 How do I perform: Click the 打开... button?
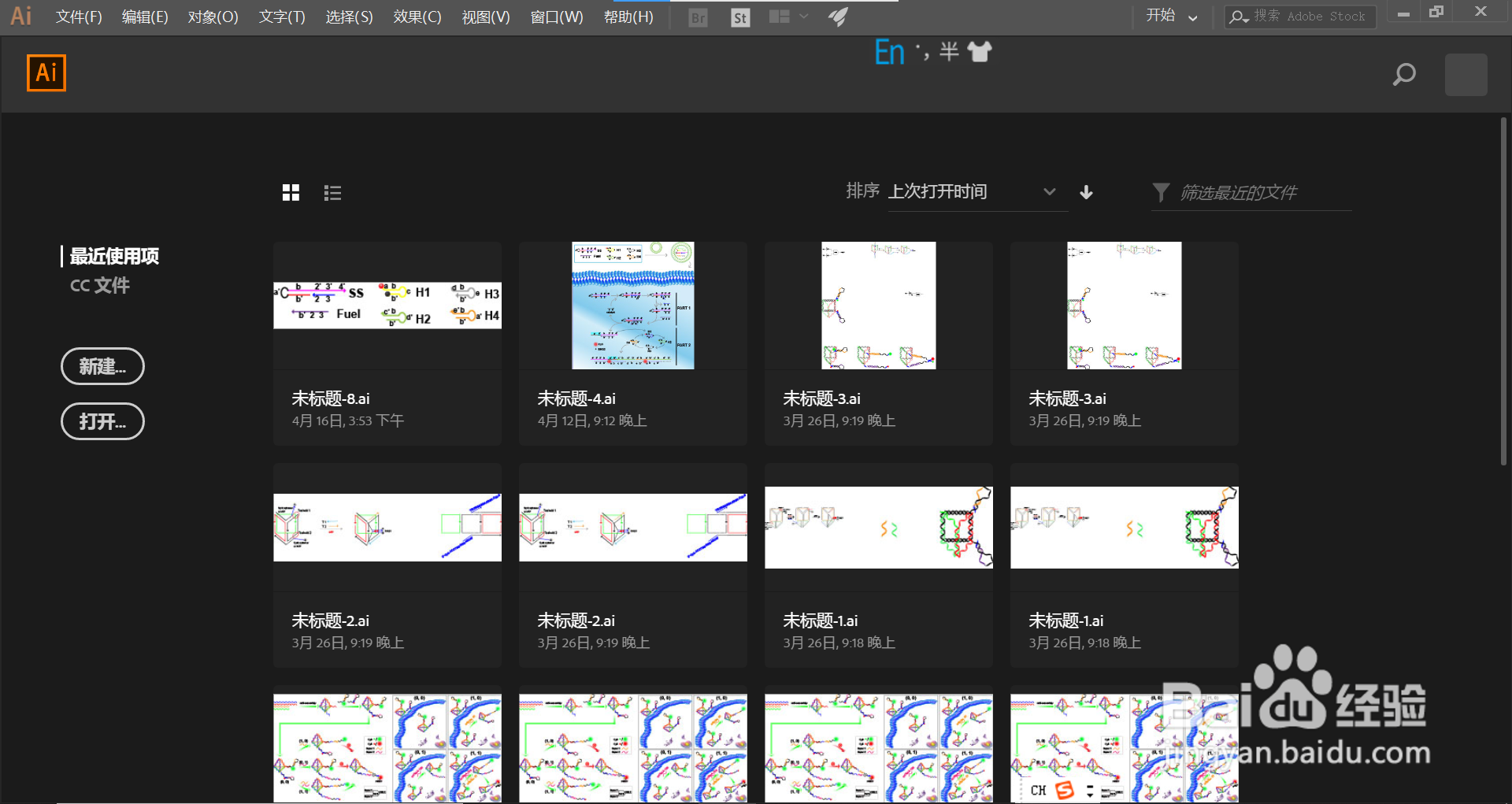102,421
